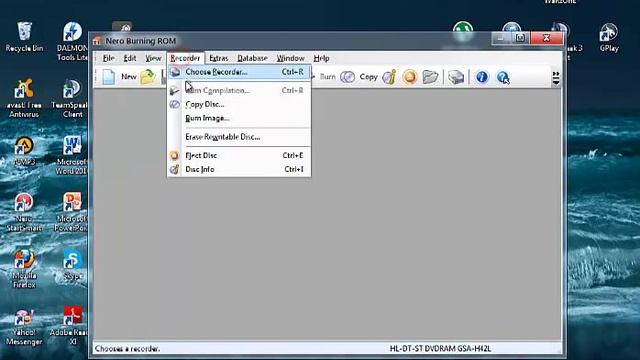Click the DAEMON Tools Lite desktop icon

72,41
